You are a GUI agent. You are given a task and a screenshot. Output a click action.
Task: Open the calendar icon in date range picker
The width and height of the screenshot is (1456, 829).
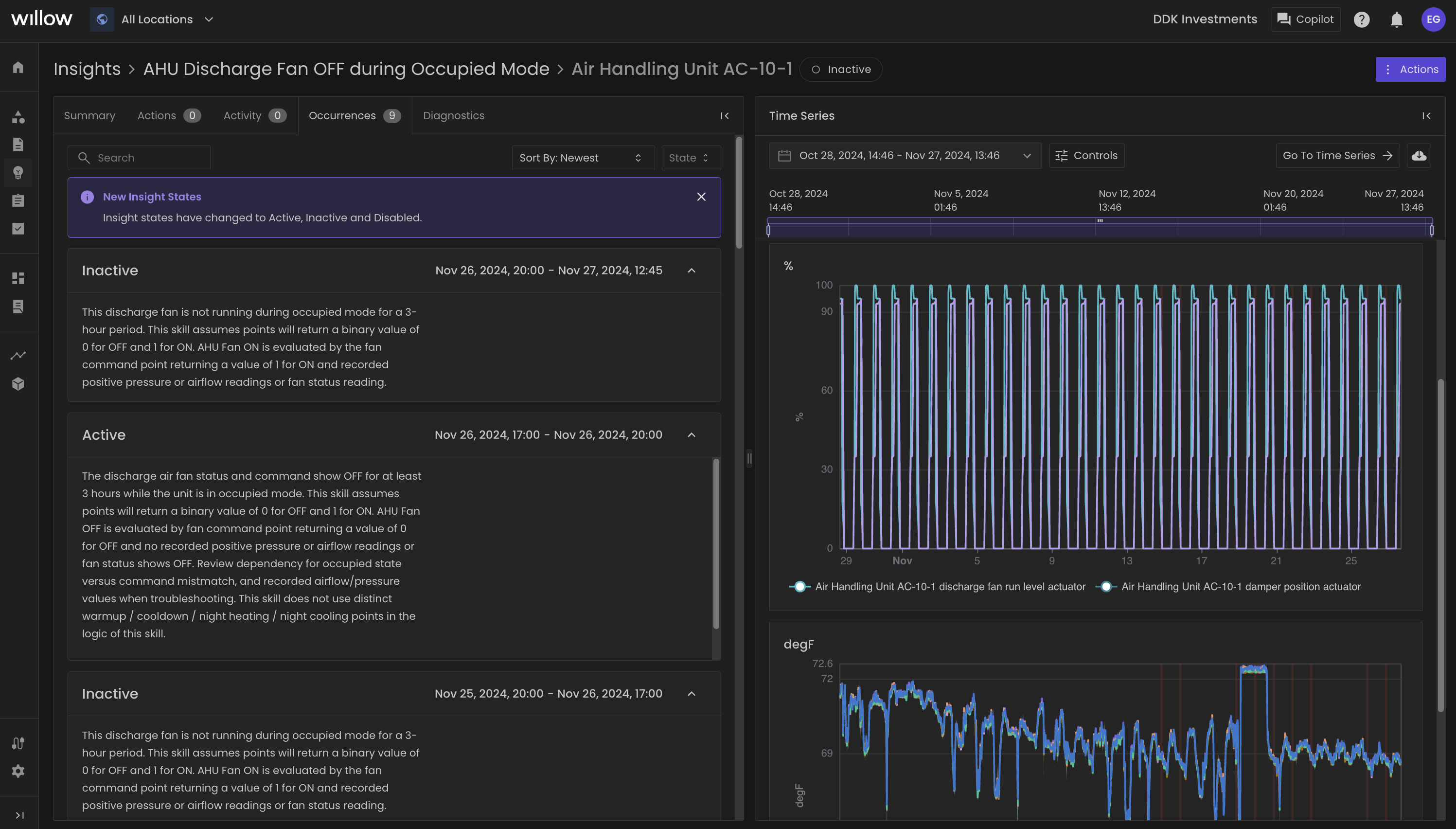(x=783, y=156)
